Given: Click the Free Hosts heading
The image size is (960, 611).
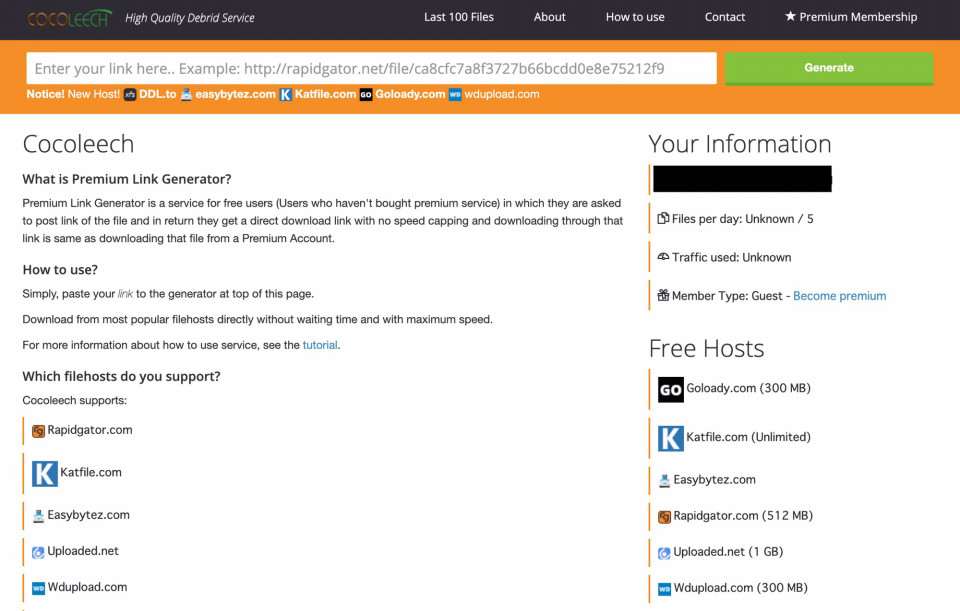Looking at the screenshot, I should click(x=707, y=349).
